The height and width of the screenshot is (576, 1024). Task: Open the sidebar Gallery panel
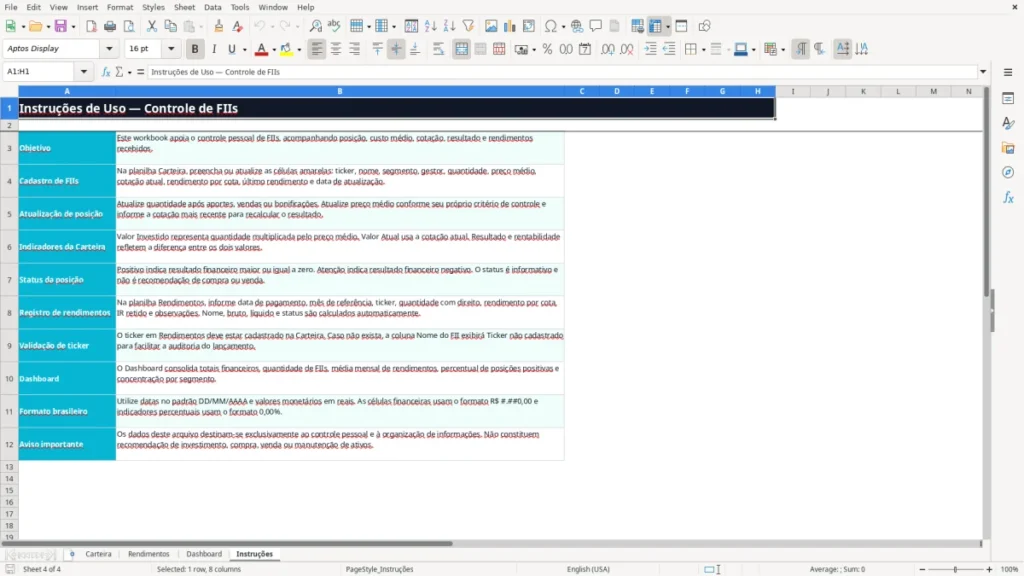coord(1008,148)
